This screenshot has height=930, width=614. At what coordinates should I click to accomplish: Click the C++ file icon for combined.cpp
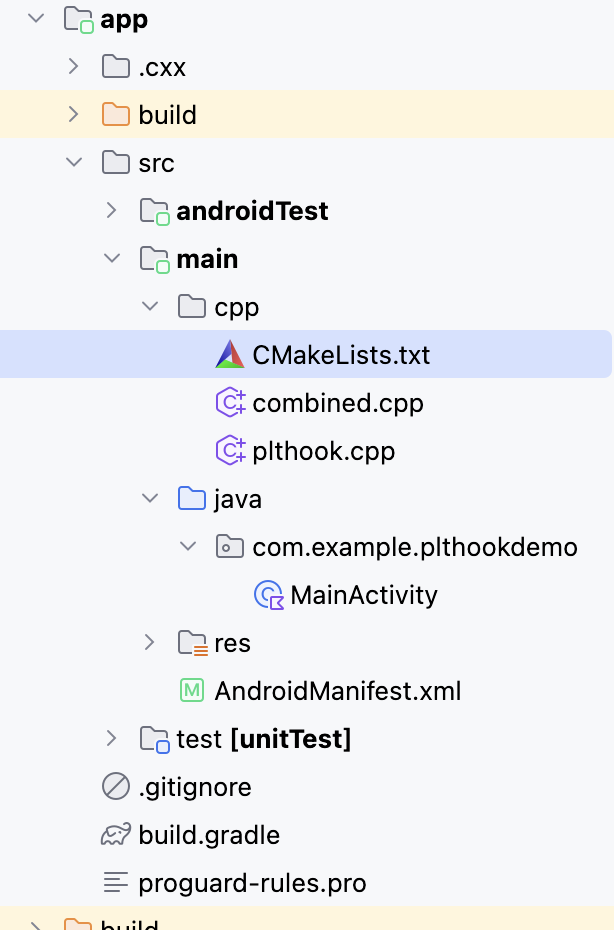coord(230,403)
